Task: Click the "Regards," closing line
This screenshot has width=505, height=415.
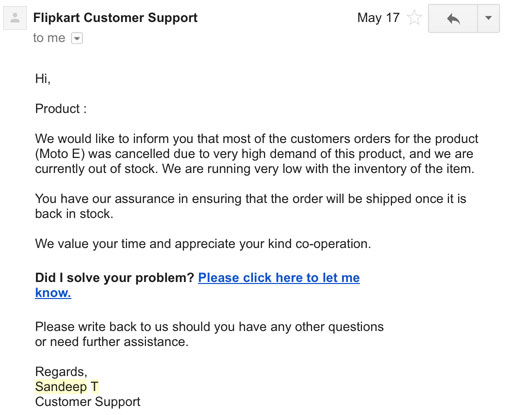Action: tap(61, 372)
